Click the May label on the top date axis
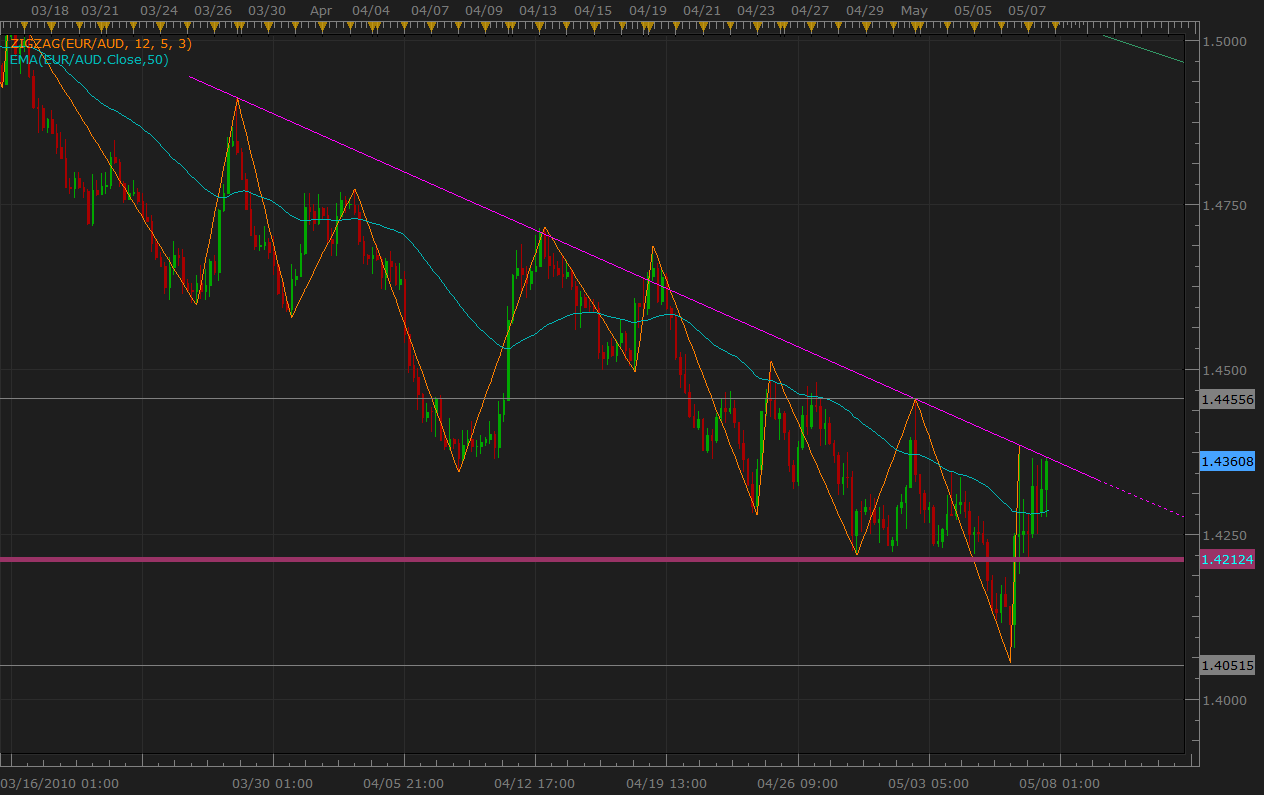 pos(914,10)
